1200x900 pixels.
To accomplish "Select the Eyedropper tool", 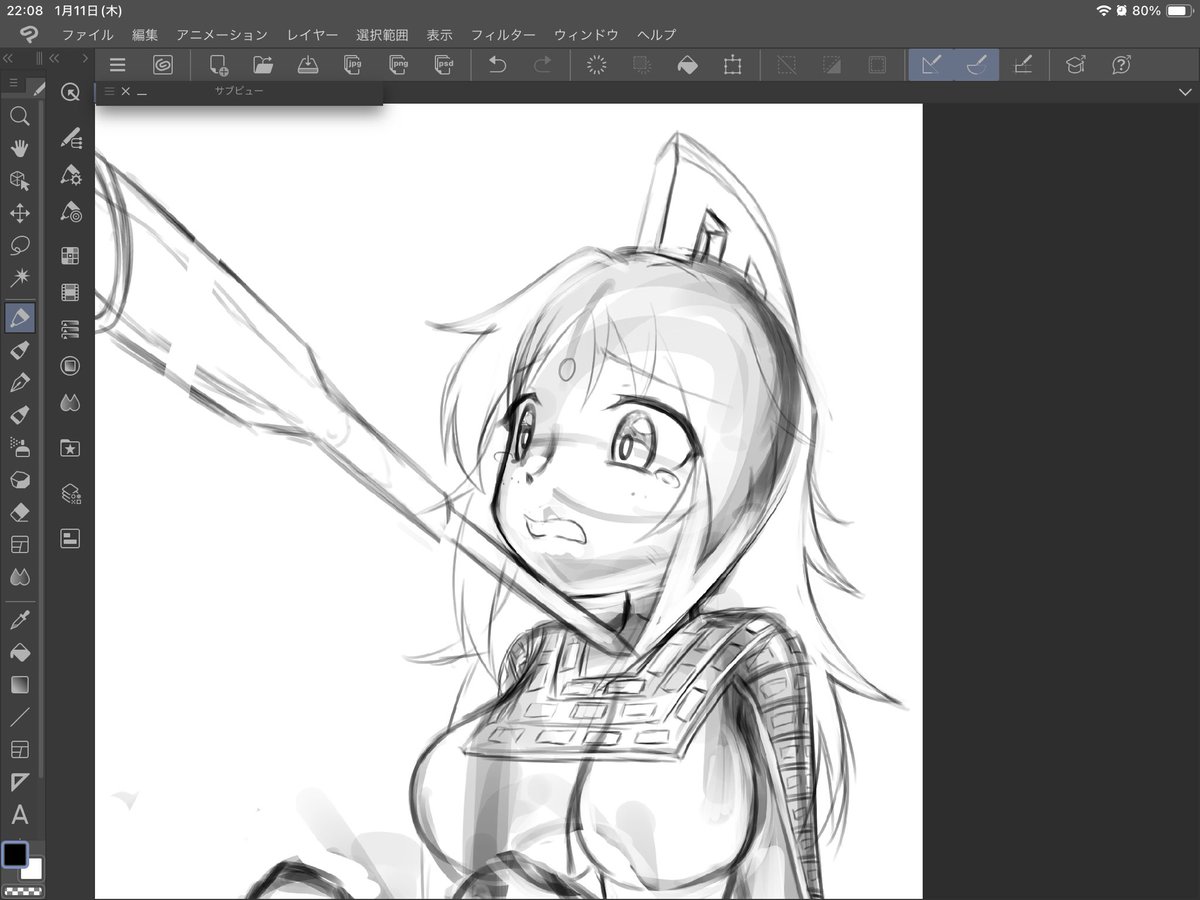I will [x=19, y=621].
